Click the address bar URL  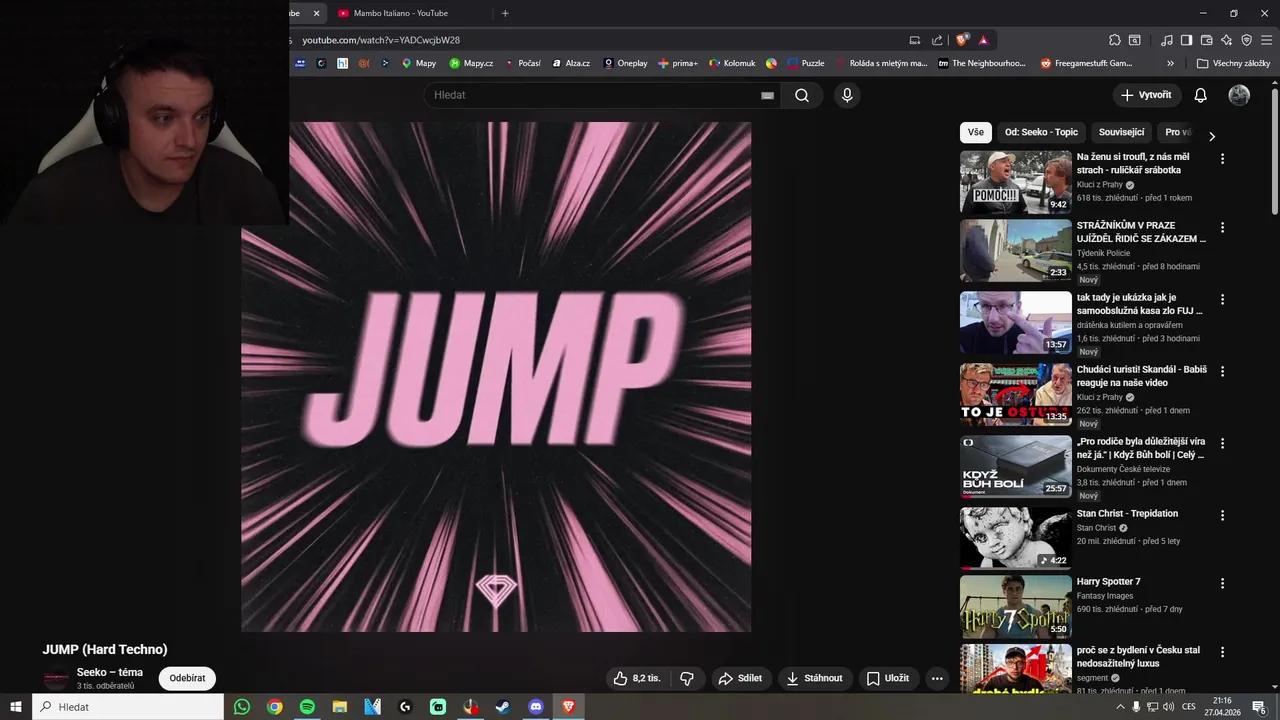tap(381, 40)
